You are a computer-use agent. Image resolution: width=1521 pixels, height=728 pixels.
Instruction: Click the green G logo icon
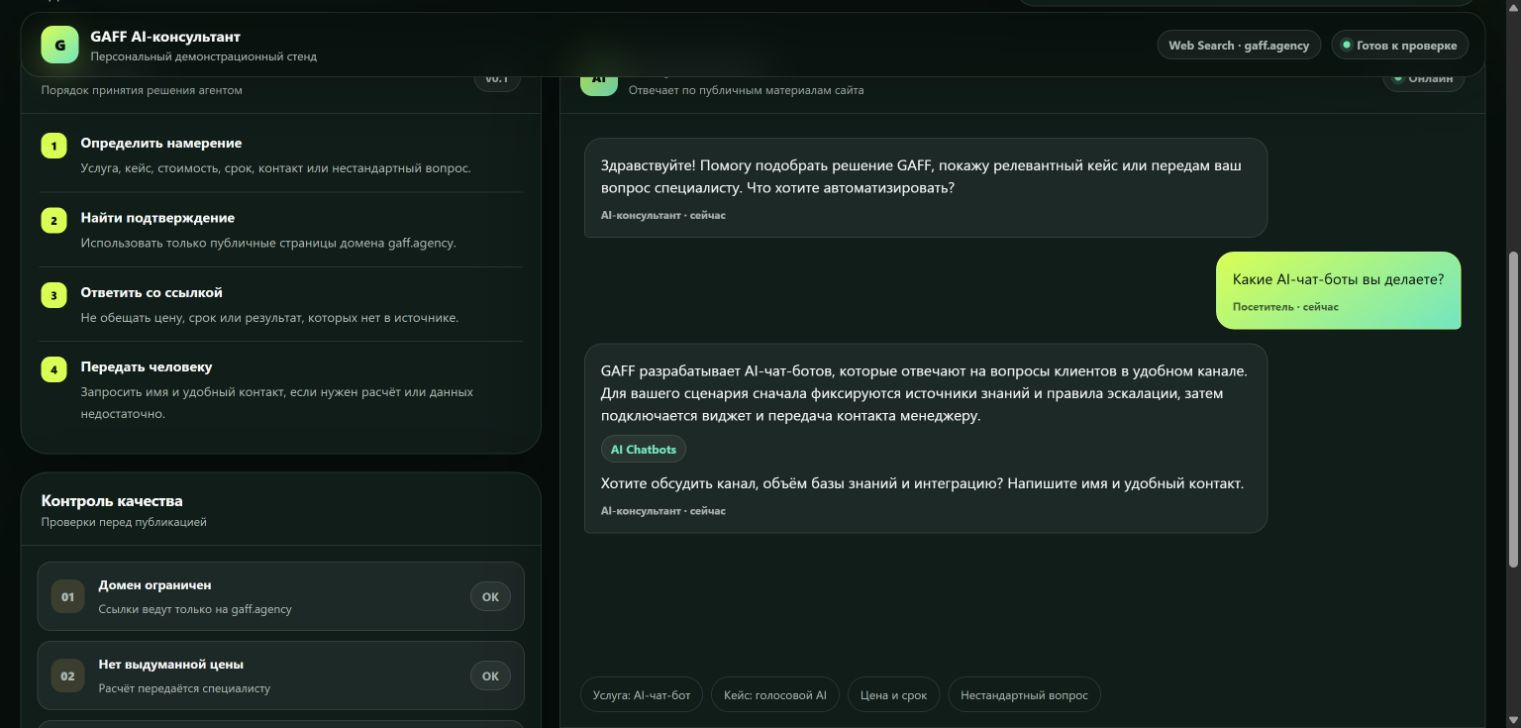coord(60,45)
